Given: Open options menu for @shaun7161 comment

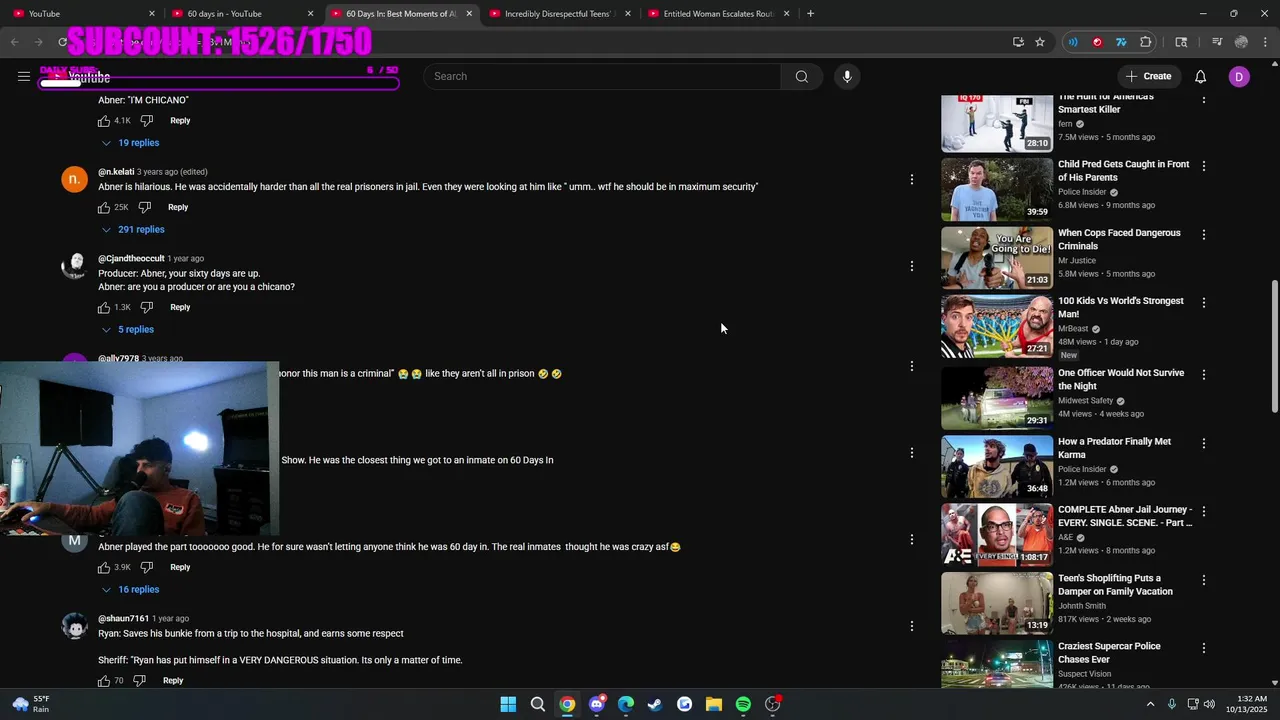Looking at the screenshot, I should tap(911, 626).
